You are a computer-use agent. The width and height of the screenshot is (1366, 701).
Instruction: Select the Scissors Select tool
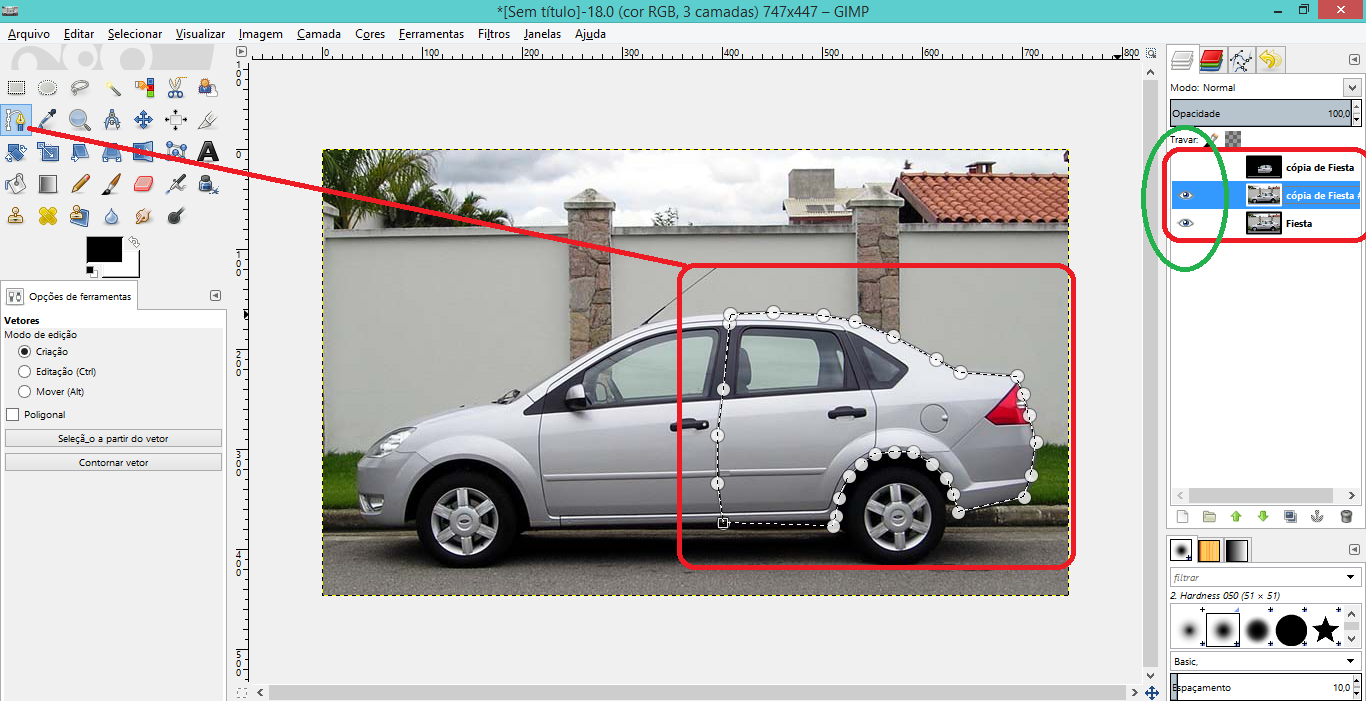pos(176,88)
